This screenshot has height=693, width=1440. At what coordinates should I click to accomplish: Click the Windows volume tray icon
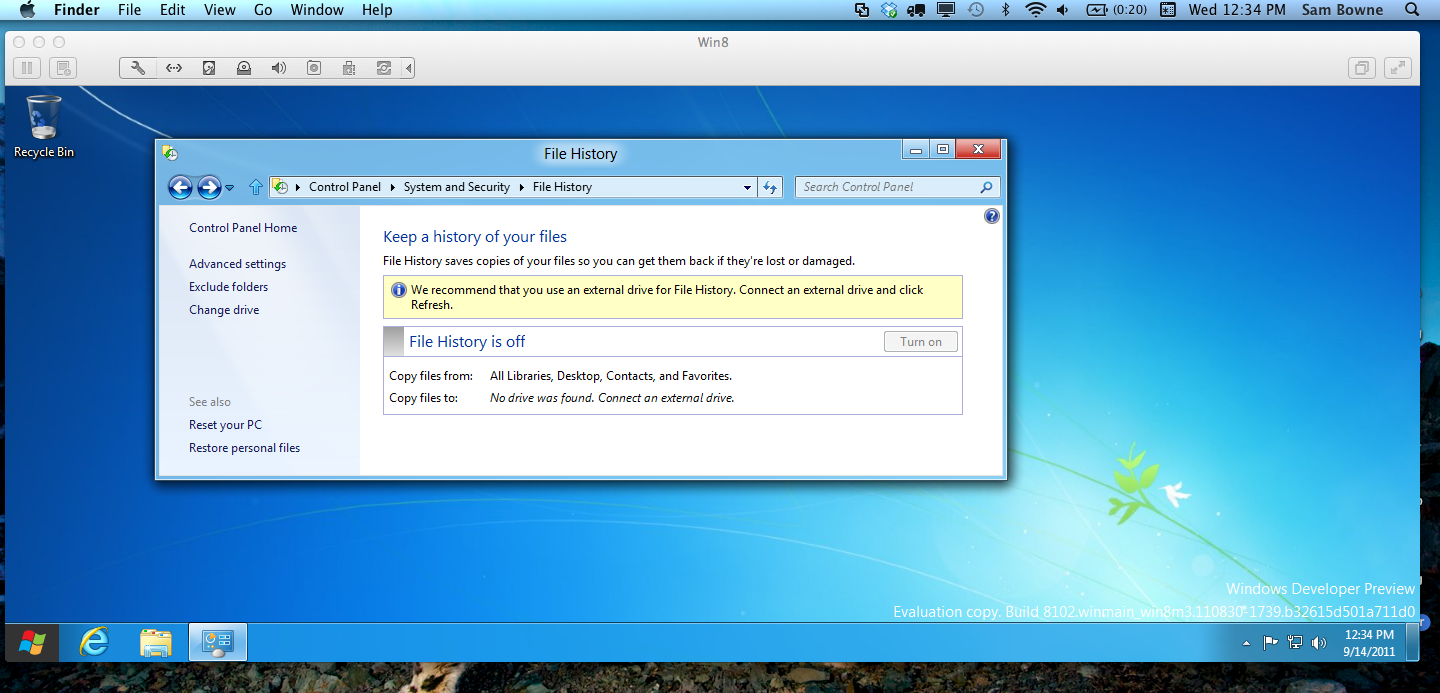point(1319,643)
